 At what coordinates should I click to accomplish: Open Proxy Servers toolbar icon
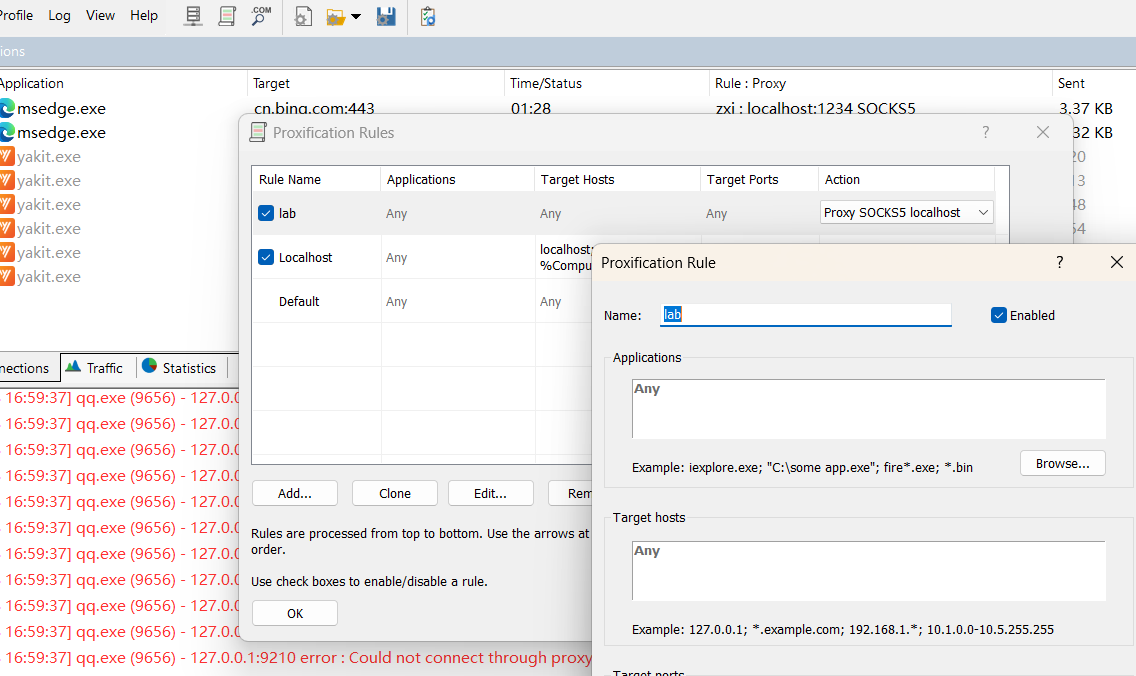[193, 16]
